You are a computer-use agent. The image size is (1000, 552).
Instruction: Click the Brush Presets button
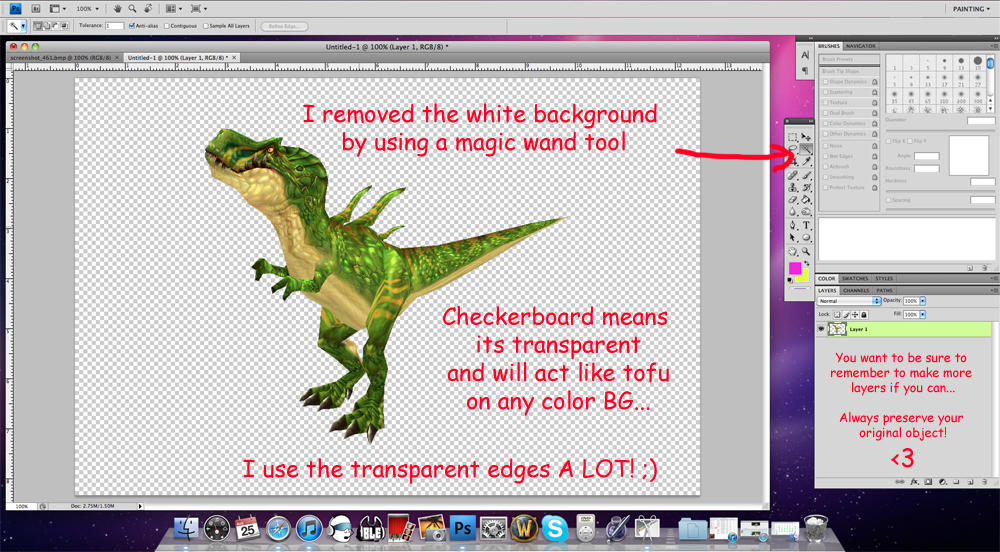(849, 59)
